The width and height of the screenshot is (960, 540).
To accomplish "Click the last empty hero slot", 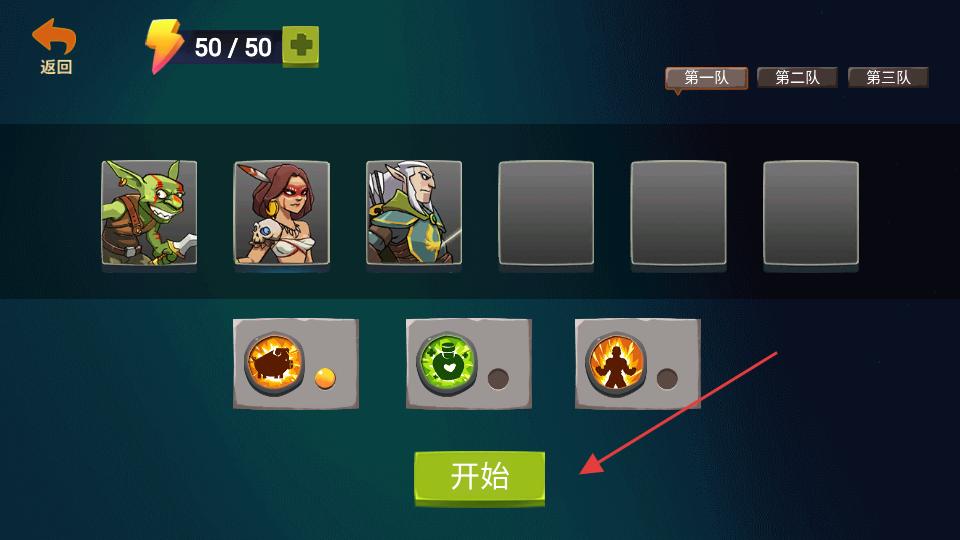I will click(x=811, y=213).
